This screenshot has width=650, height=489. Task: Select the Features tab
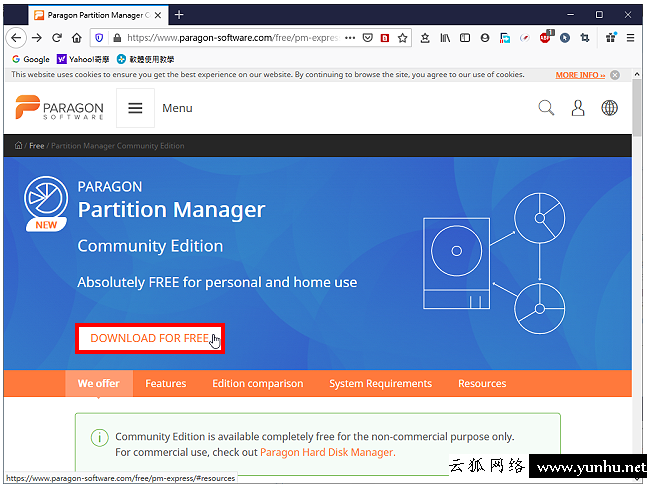point(166,383)
